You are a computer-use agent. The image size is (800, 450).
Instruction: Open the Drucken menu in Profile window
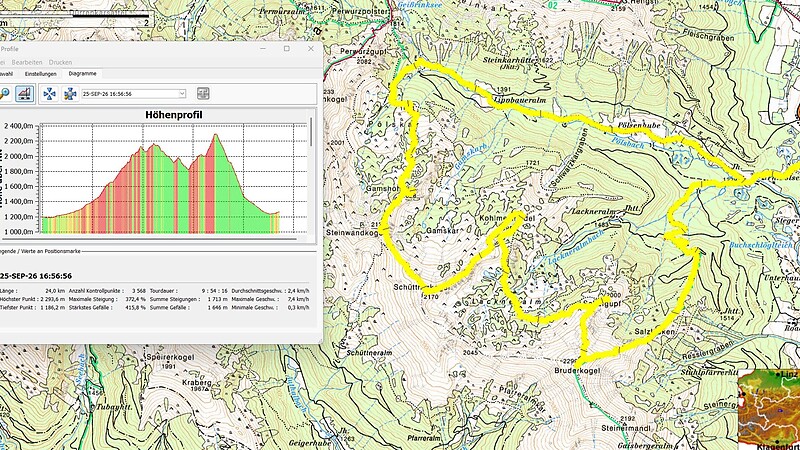pyautogui.click(x=60, y=62)
